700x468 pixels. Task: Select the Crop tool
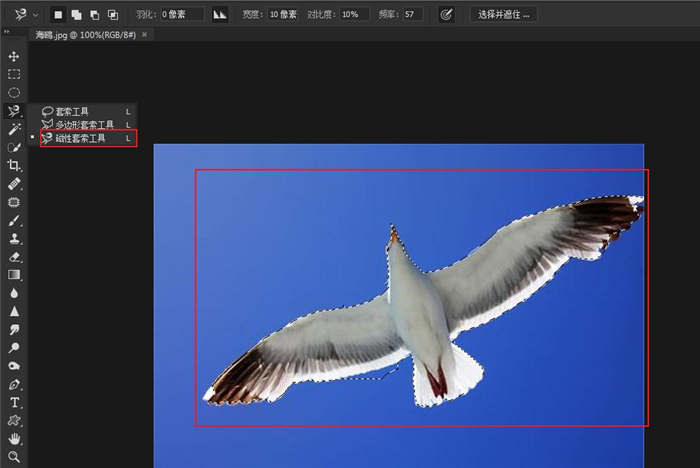14,166
